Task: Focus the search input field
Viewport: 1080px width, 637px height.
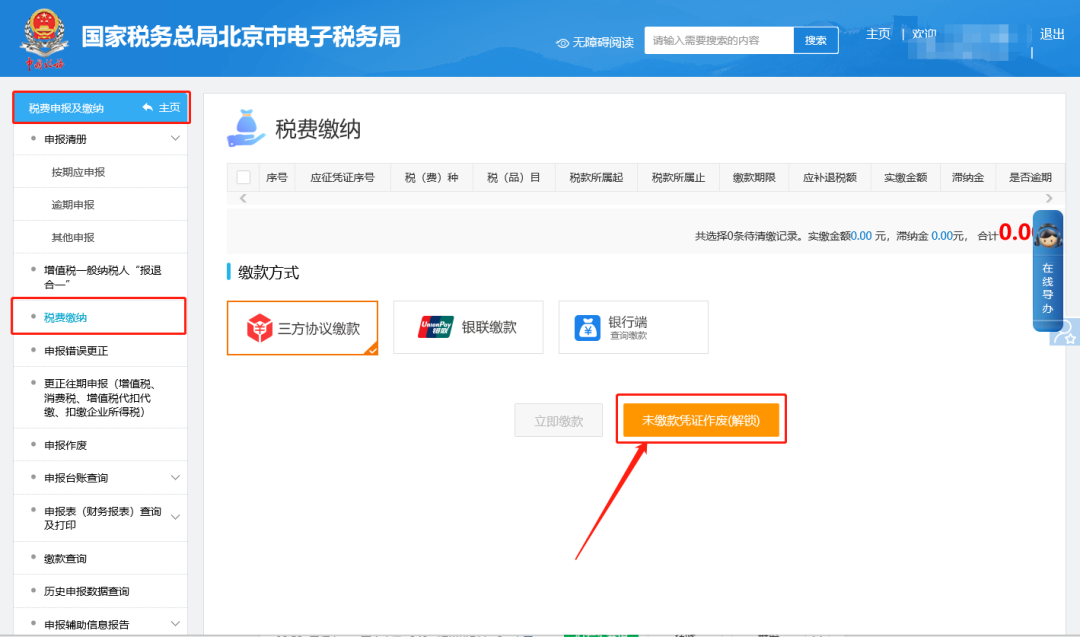Action: [x=719, y=41]
